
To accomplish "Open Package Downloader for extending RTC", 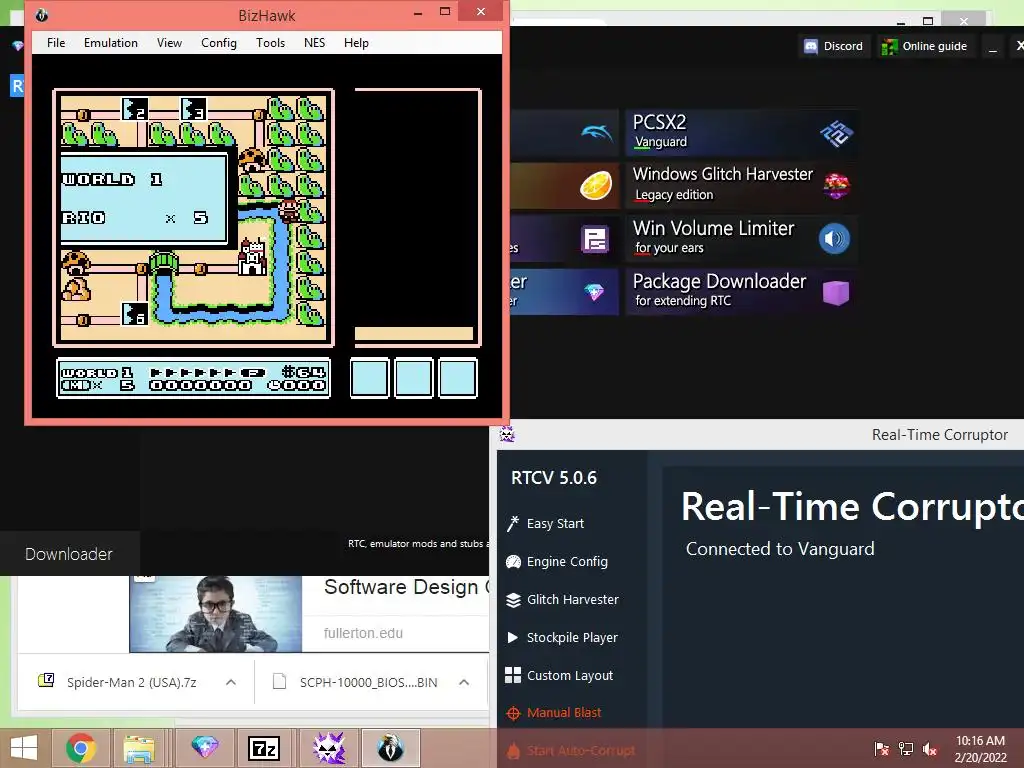I will (x=741, y=292).
